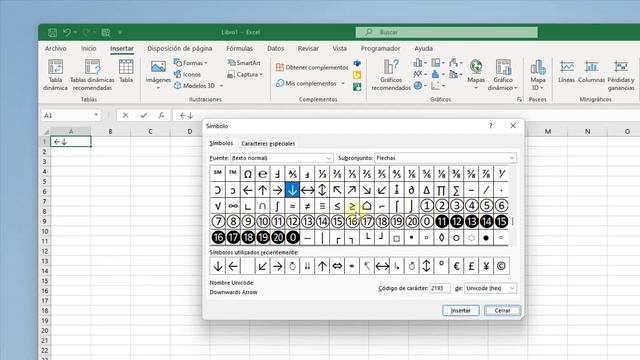Switch to the Vista tab

pos(340,48)
